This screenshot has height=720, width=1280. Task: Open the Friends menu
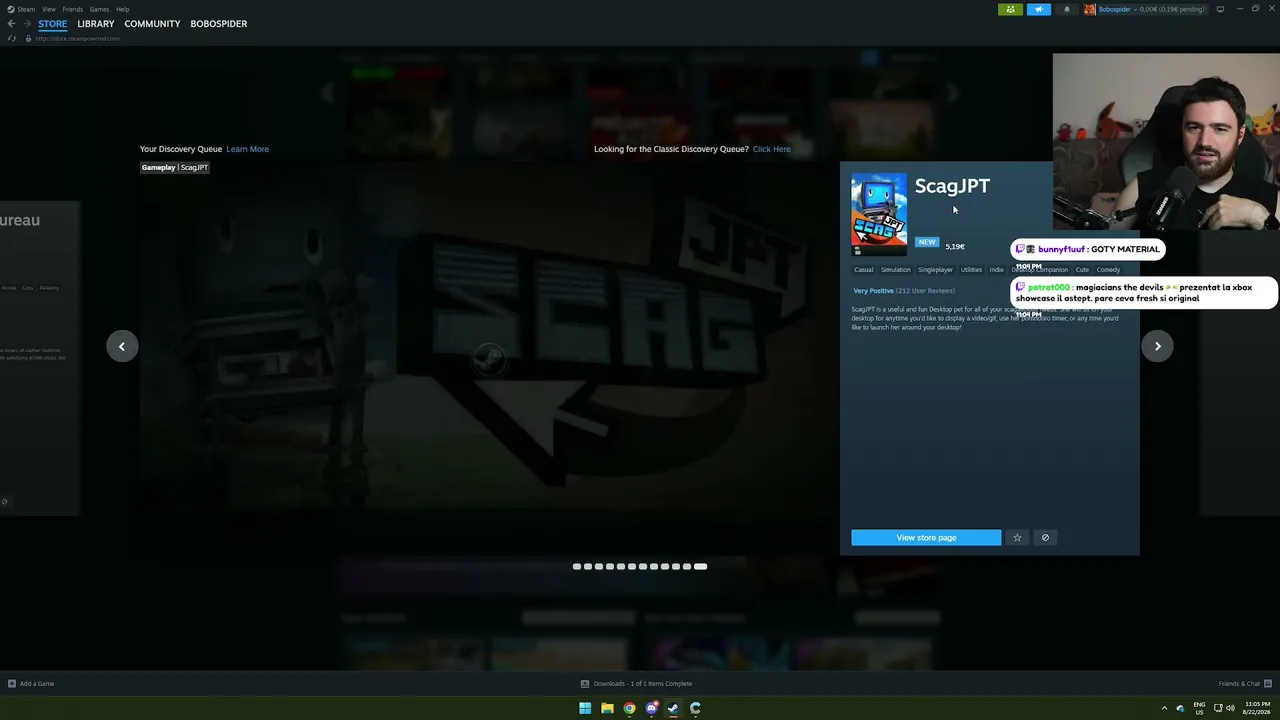[x=73, y=9]
